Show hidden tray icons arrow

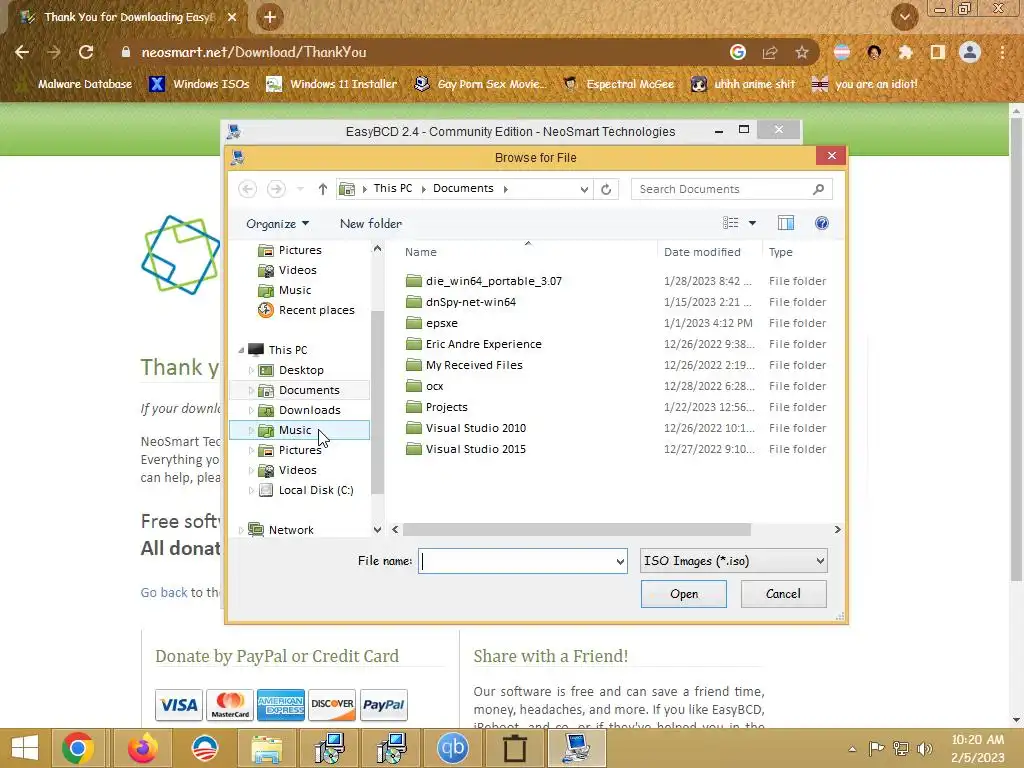tap(852, 749)
